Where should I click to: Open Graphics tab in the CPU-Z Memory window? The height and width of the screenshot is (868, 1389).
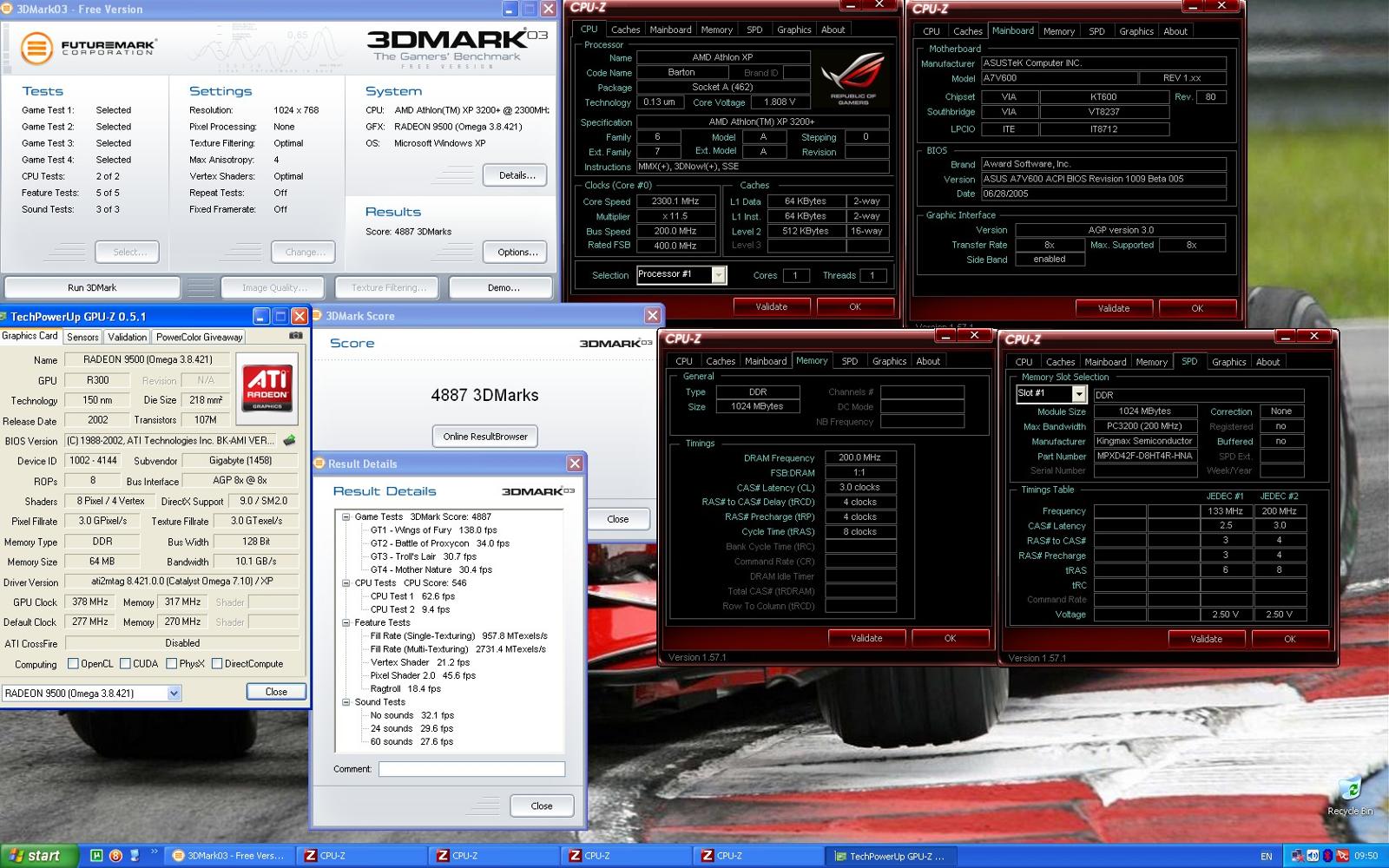tap(889, 361)
